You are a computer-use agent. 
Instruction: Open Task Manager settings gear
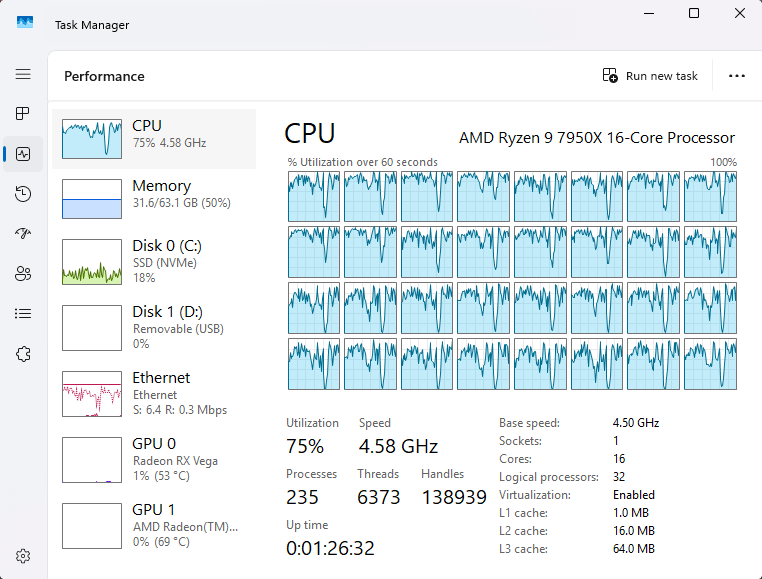coord(23,556)
